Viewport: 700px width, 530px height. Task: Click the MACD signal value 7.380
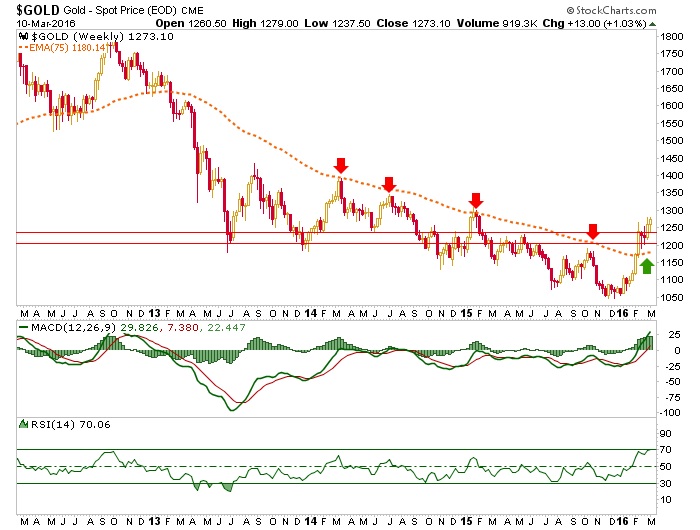(183, 328)
